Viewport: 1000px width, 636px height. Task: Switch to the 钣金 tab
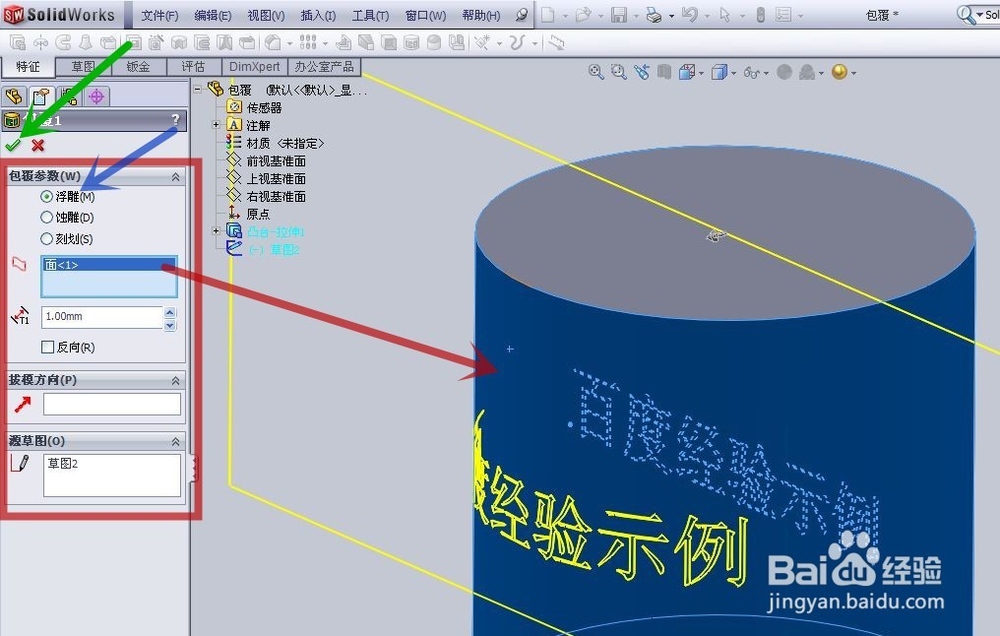[138, 66]
